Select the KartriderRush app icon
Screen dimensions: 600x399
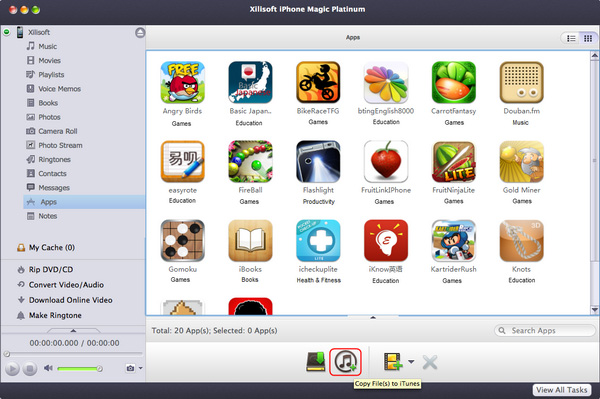point(453,241)
